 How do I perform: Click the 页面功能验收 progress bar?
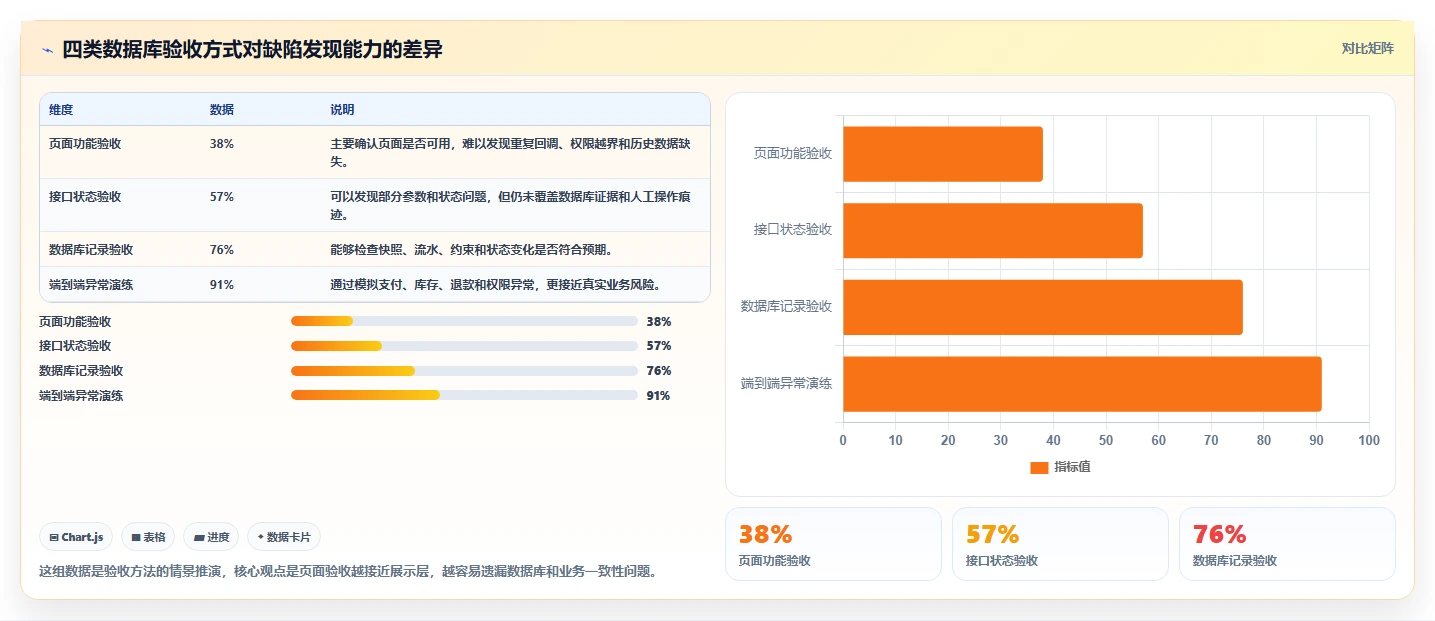pyautogui.click(x=464, y=321)
